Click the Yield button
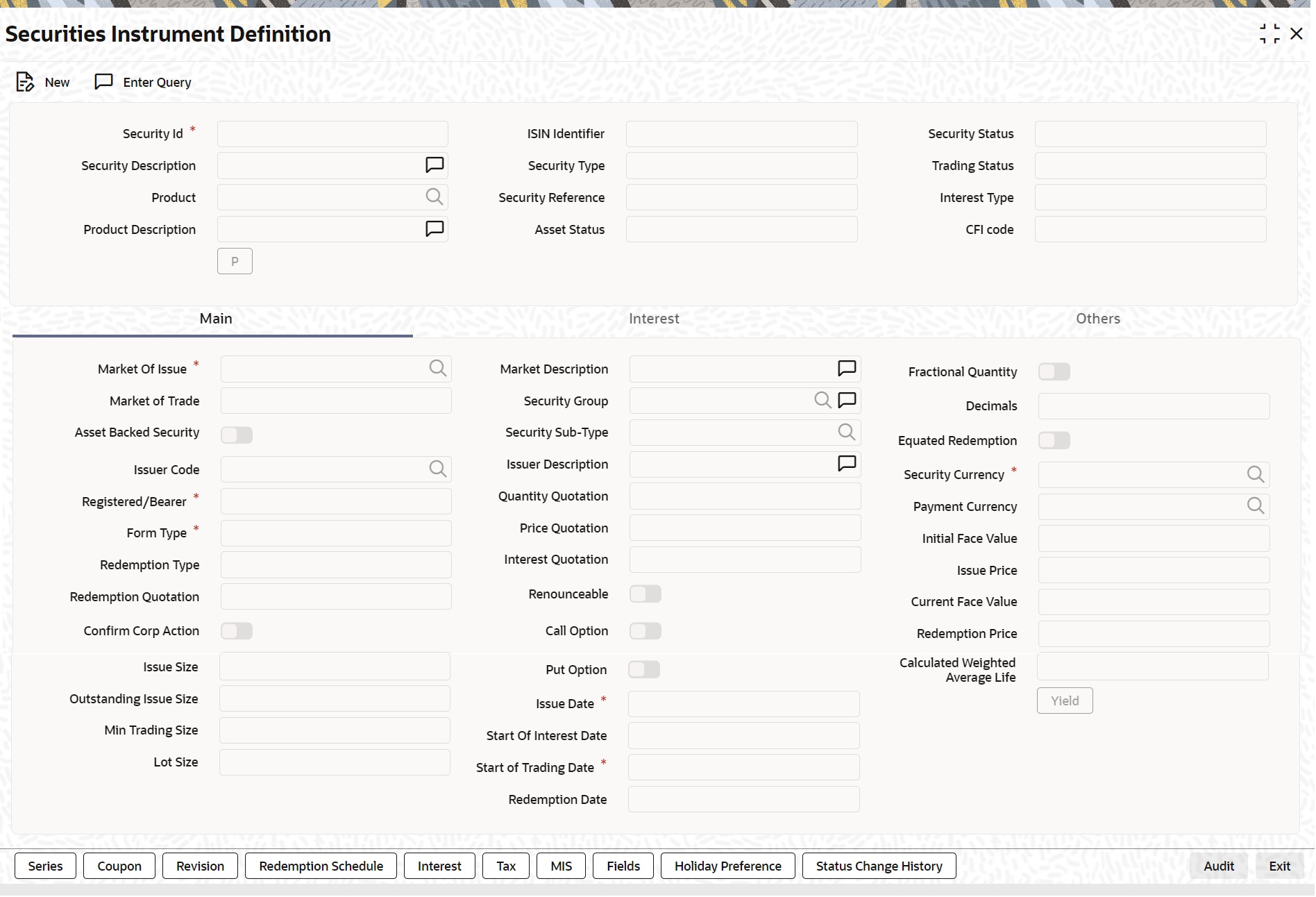 tap(1065, 701)
